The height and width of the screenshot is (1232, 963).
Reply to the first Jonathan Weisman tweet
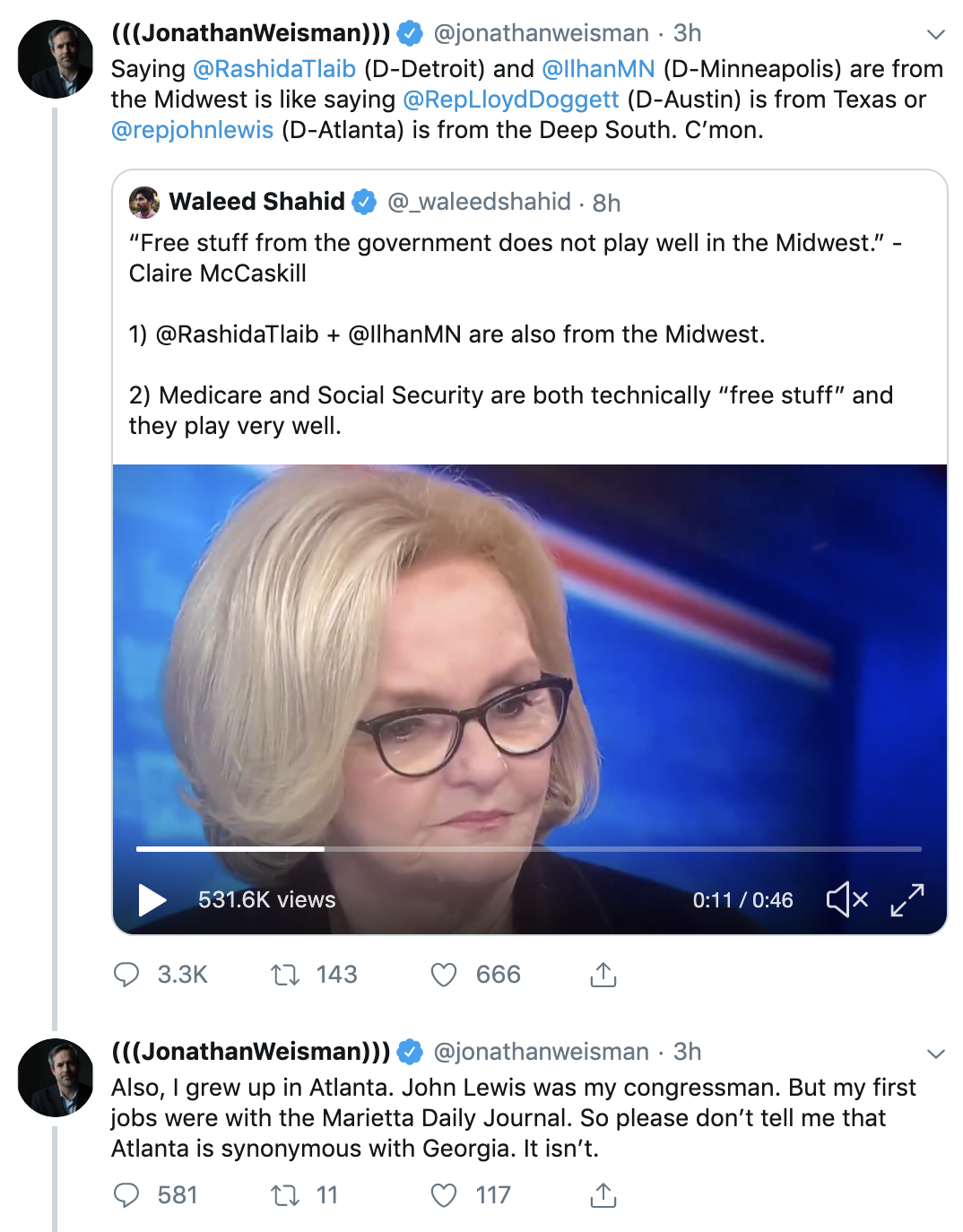(x=126, y=975)
